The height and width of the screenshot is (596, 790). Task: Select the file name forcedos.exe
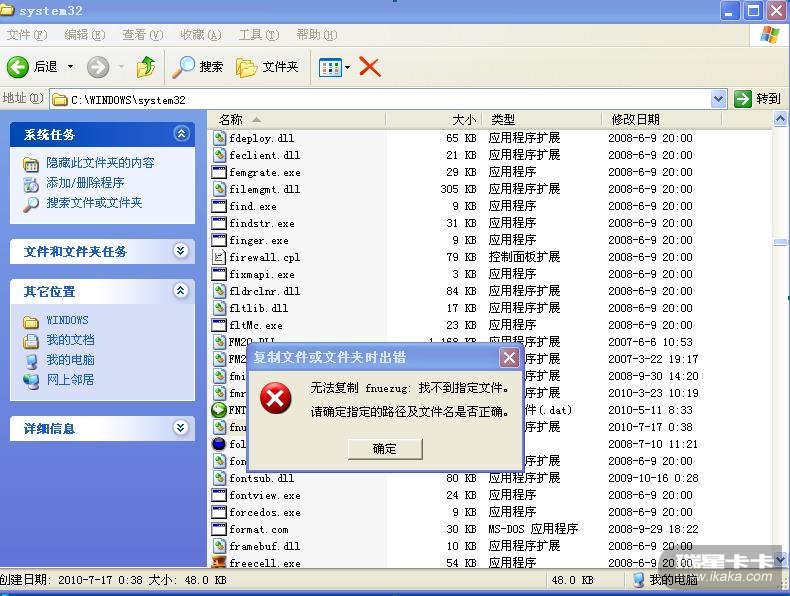click(x=265, y=512)
